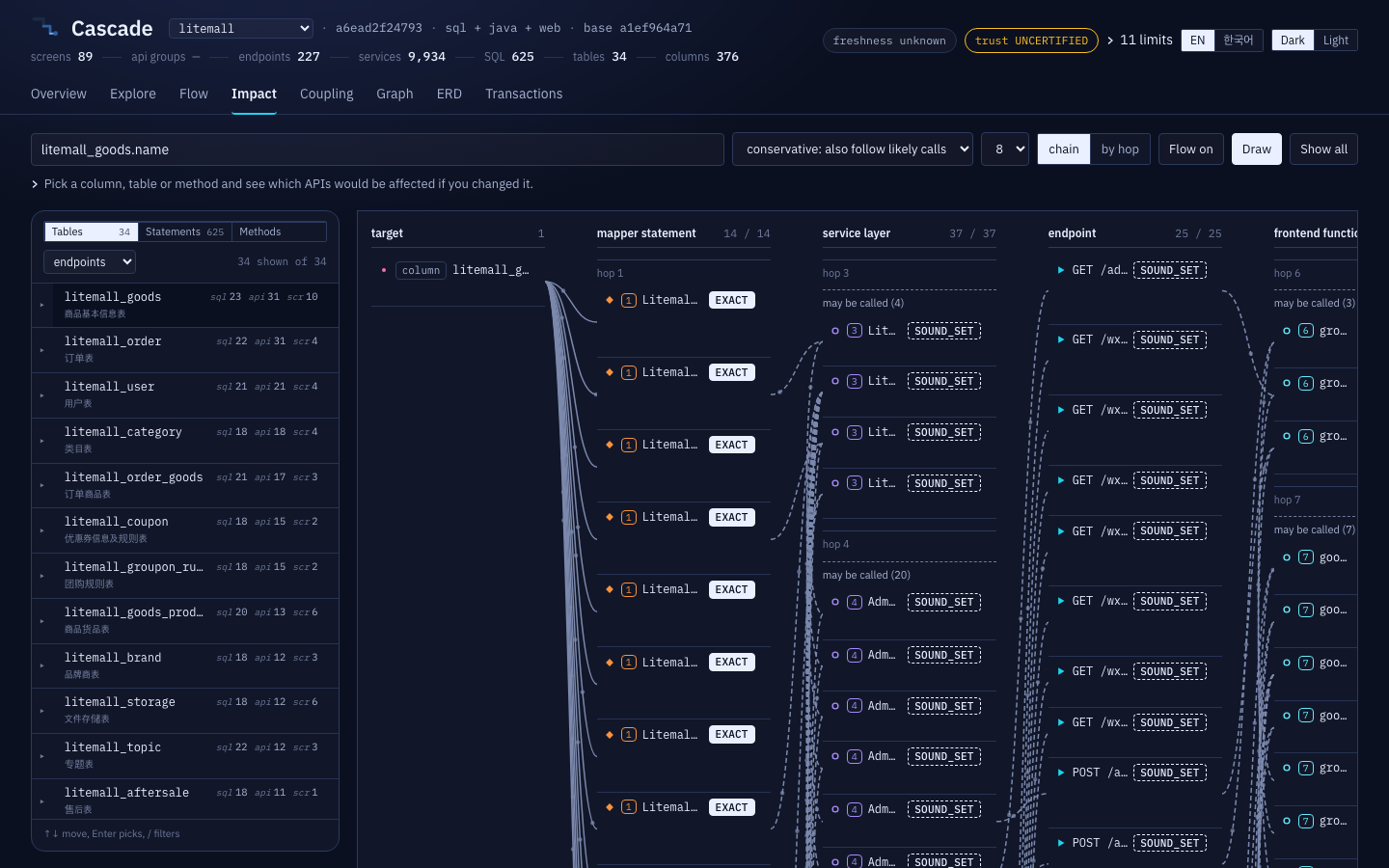Select the Dark theme

(x=1293, y=41)
